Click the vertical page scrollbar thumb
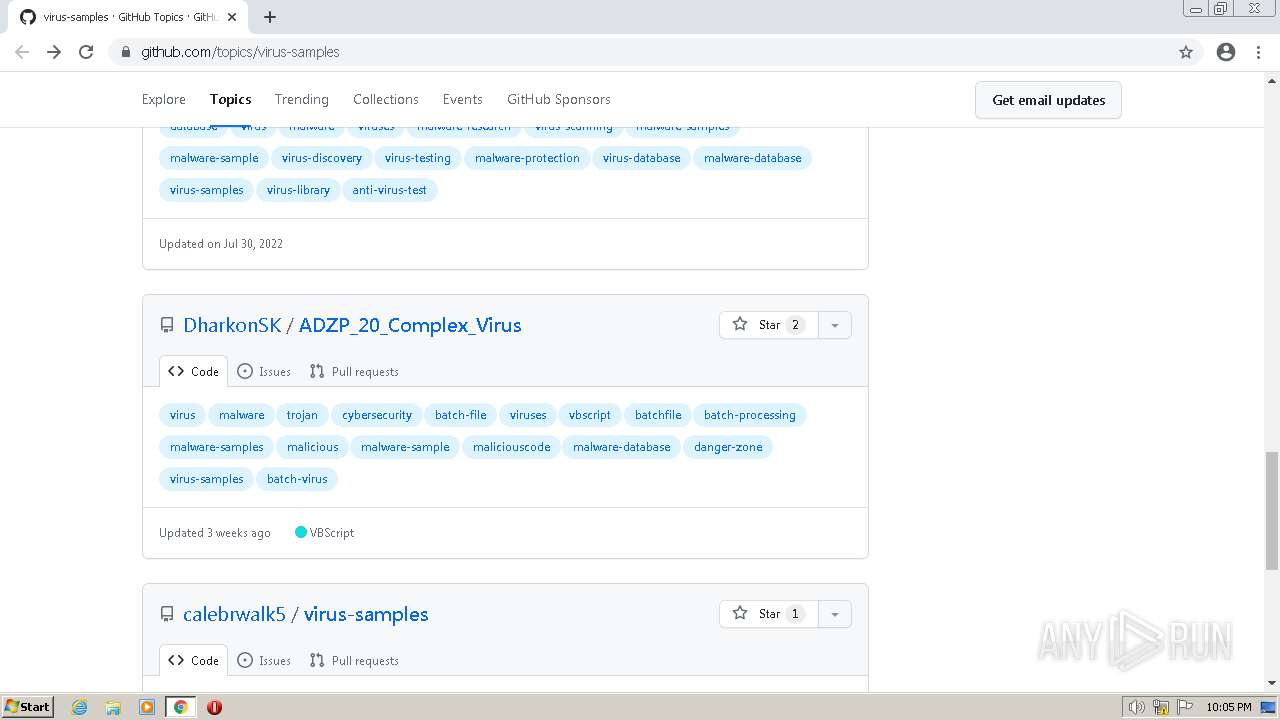Screen dimensions: 1280x720 tap(1272, 510)
